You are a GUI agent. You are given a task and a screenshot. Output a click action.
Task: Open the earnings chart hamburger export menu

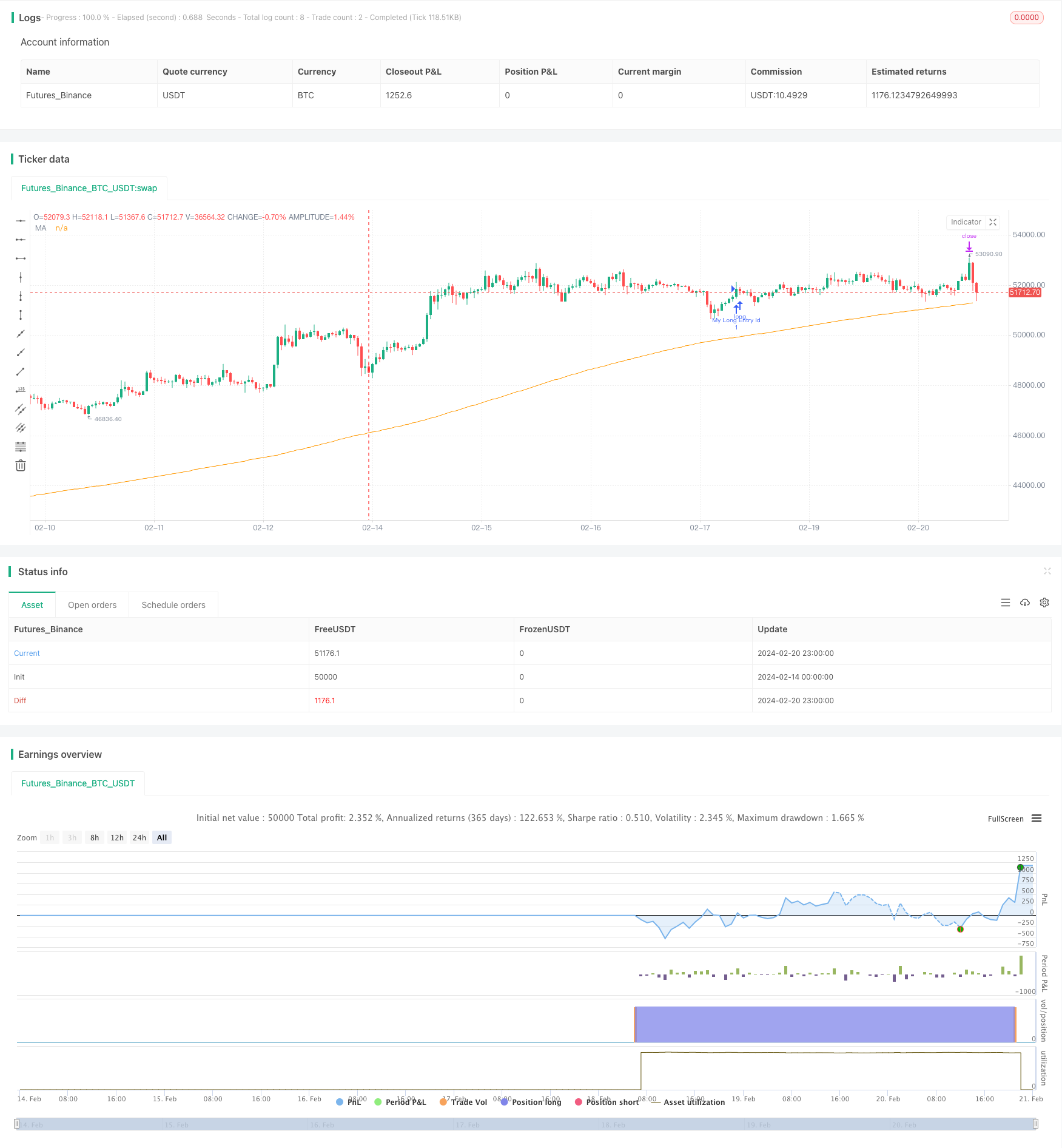click(x=1037, y=819)
